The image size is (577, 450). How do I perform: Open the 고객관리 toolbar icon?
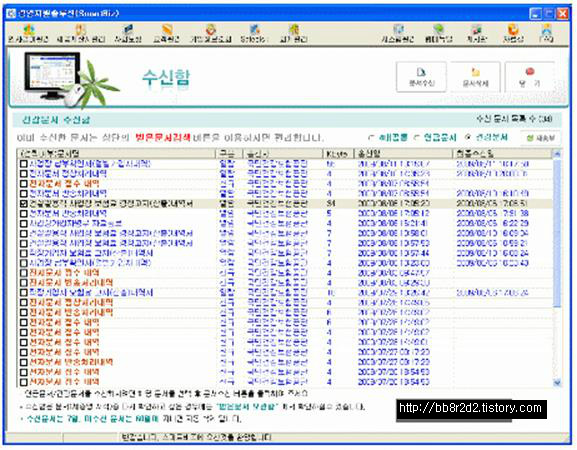click(166, 34)
